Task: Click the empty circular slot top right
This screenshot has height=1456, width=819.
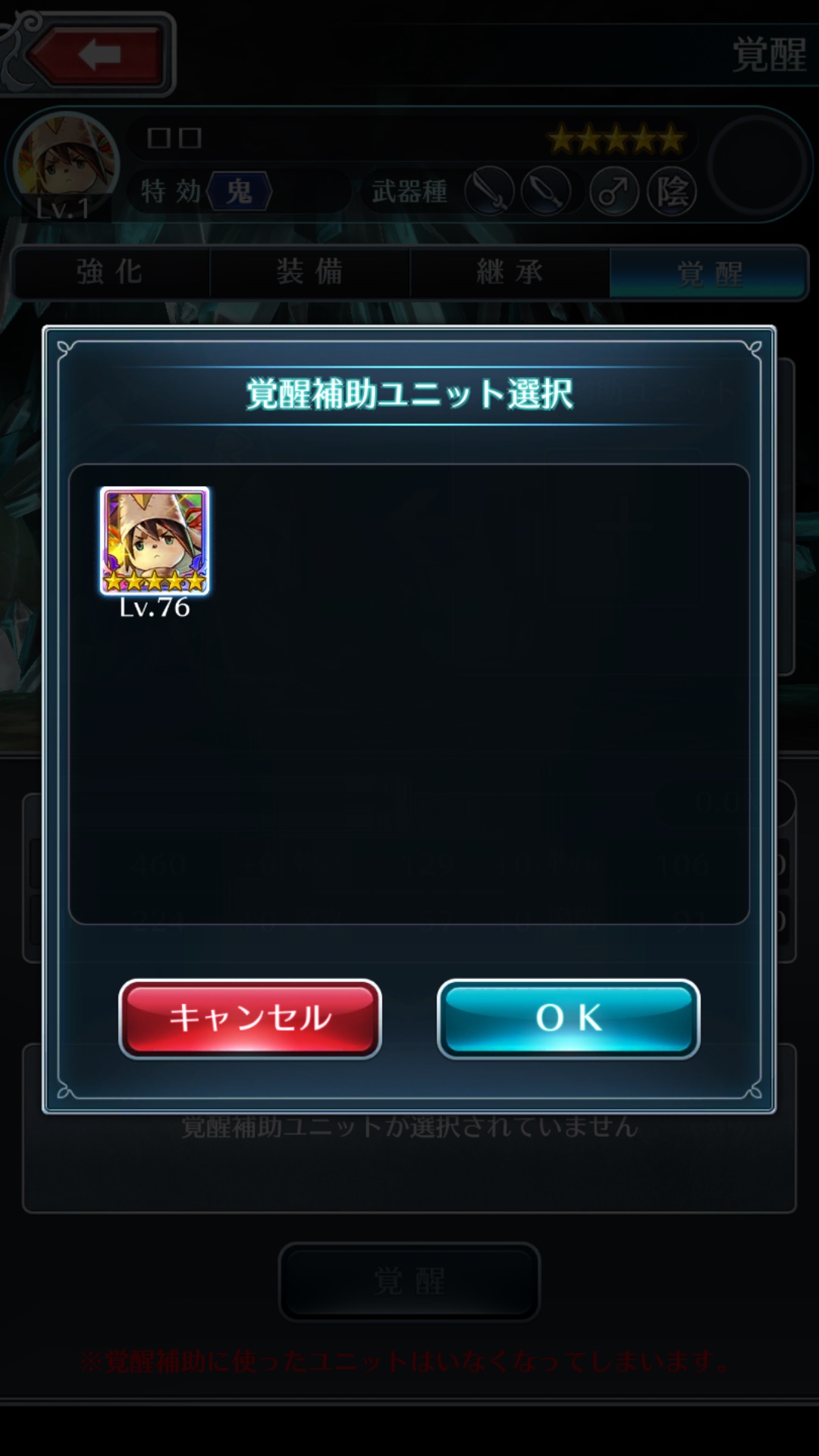Action: coord(757,165)
